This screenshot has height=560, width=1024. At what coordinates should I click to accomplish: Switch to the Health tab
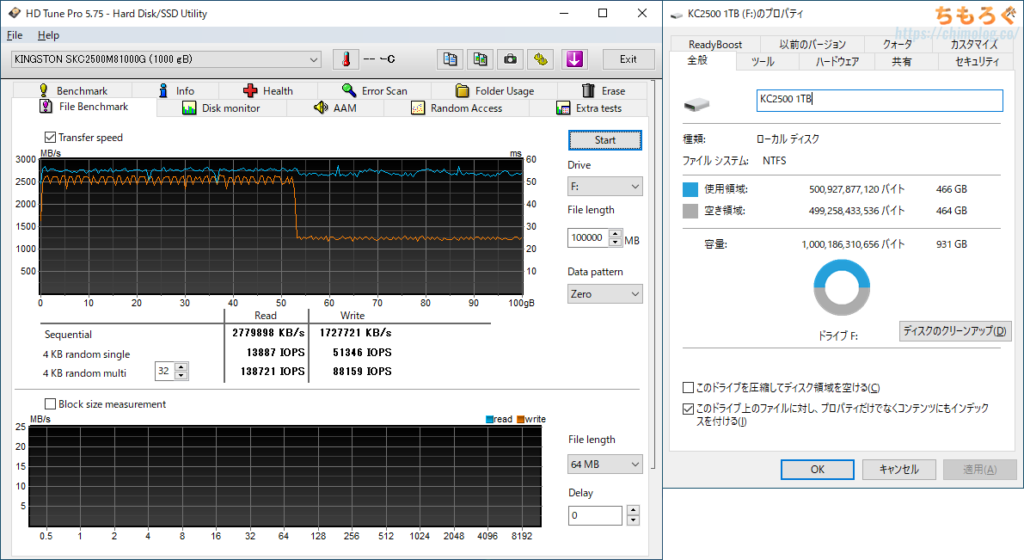pos(268,91)
